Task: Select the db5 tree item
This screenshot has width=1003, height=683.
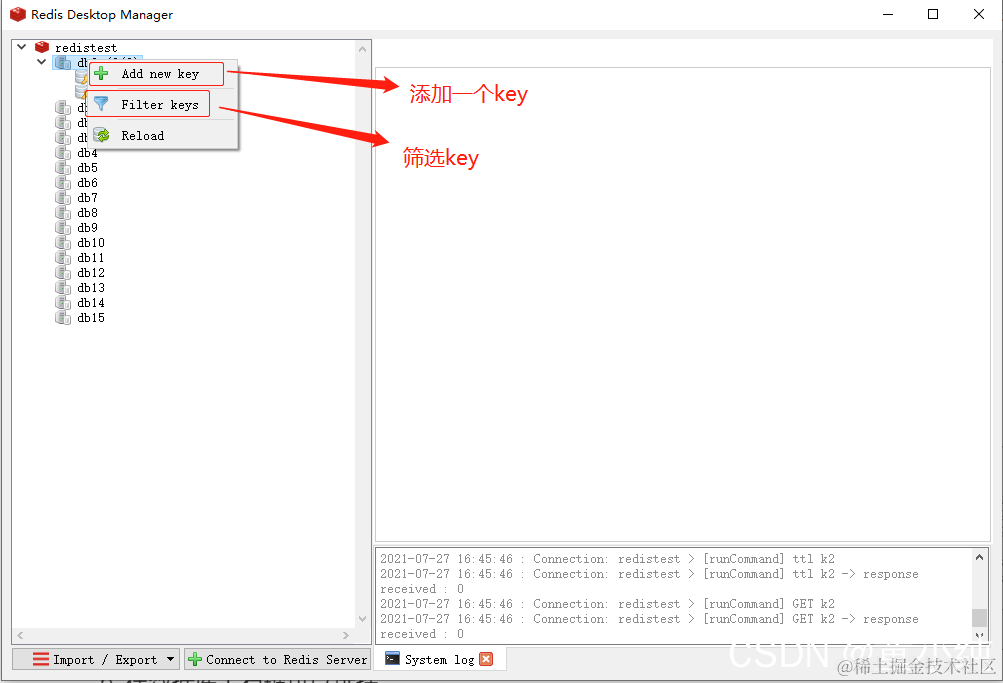Action: [87, 168]
